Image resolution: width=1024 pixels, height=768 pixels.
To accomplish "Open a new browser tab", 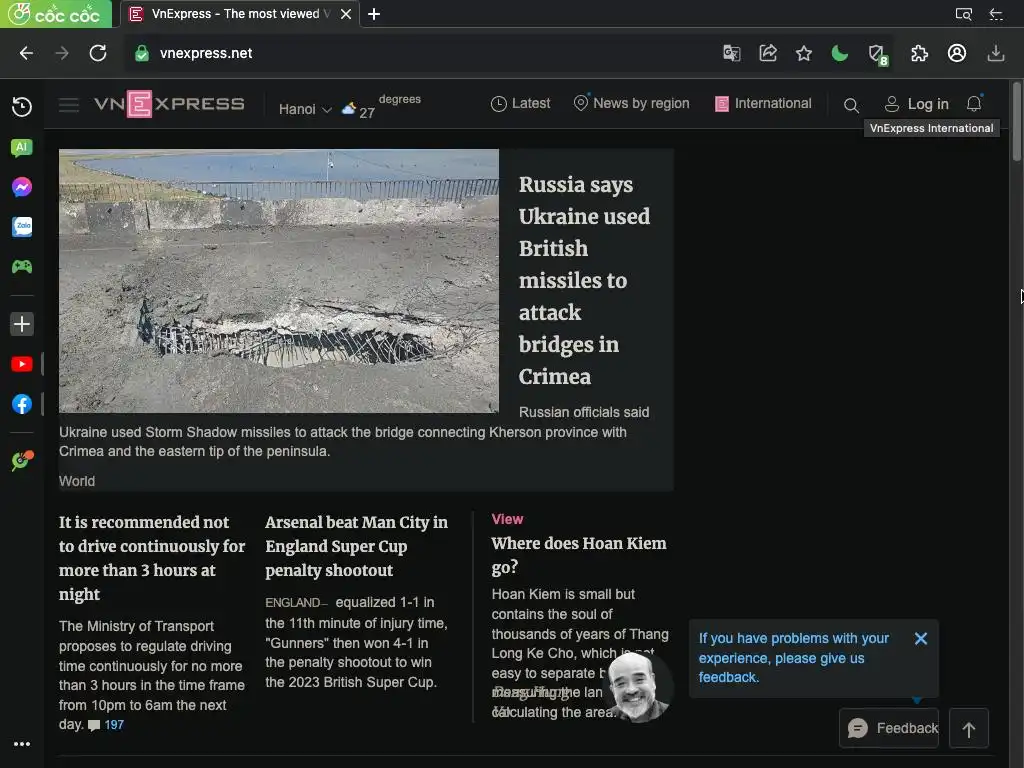I will pyautogui.click(x=374, y=14).
